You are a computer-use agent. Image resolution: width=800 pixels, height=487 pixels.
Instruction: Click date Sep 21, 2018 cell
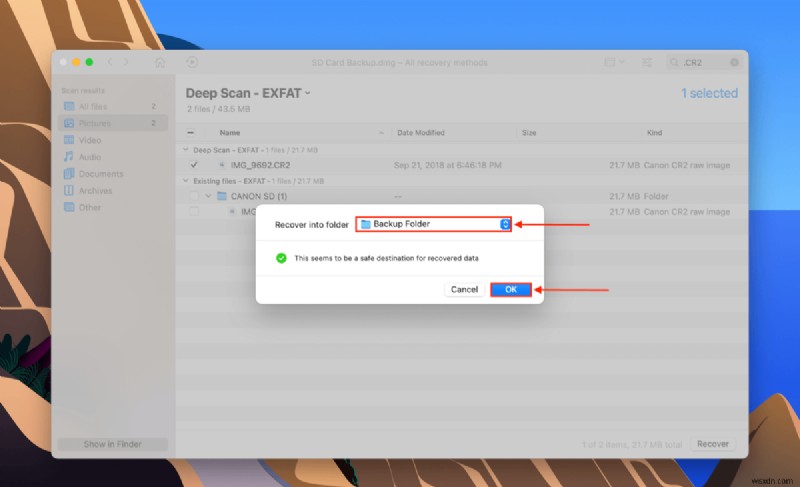[x=447, y=165]
